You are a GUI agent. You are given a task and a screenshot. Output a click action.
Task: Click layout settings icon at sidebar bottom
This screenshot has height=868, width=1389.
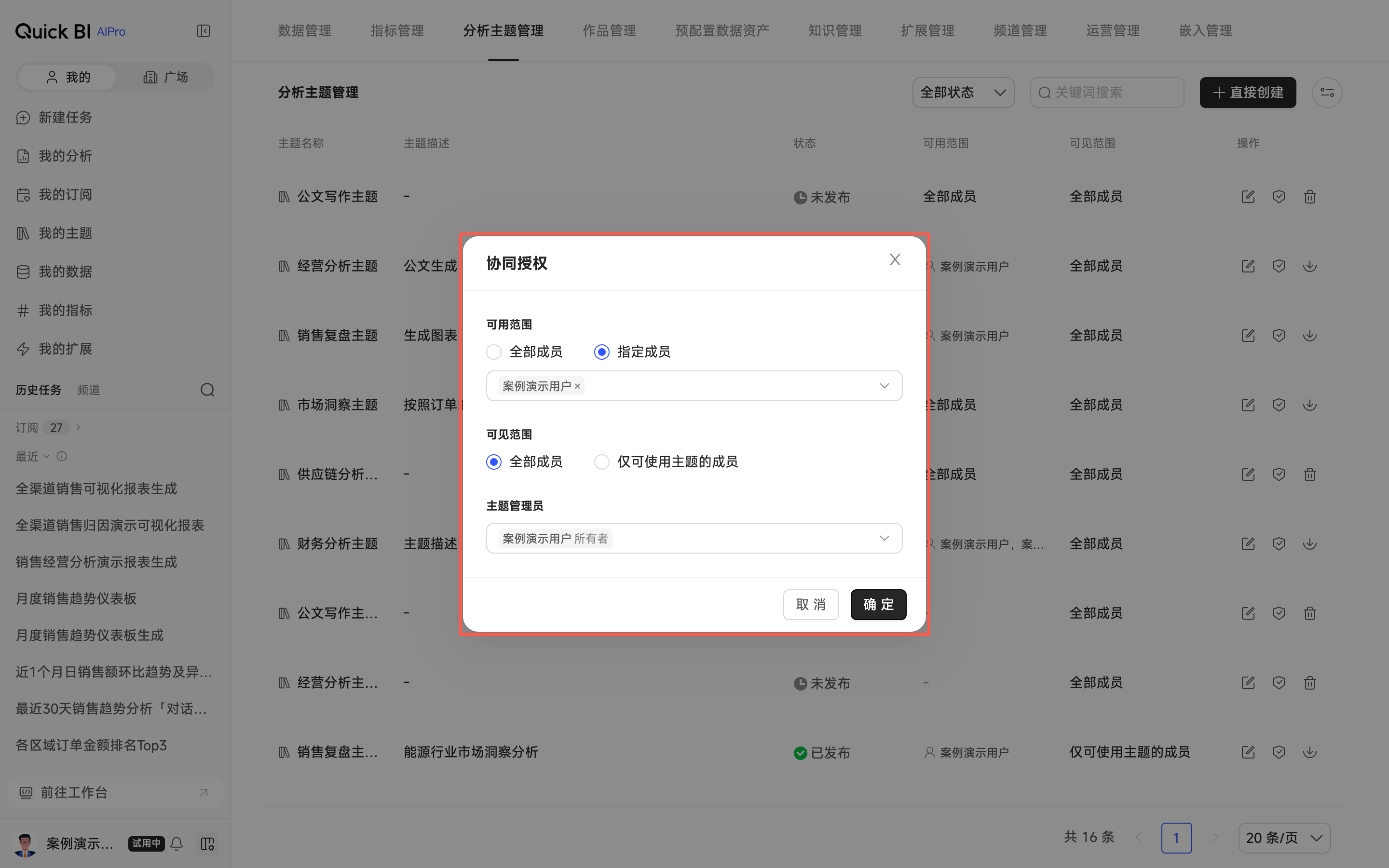click(207, 843)
